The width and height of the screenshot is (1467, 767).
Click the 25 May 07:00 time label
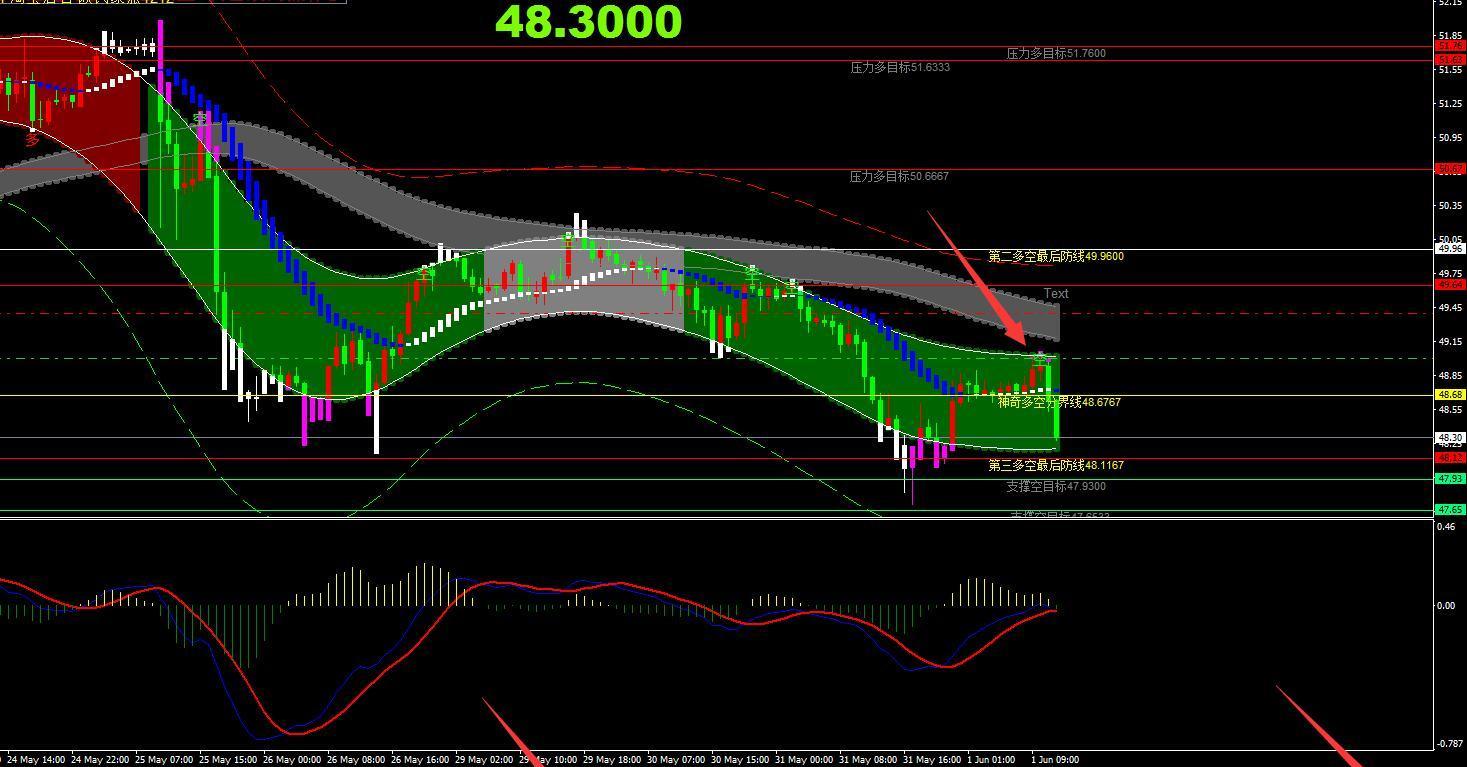[x=164, y=760]
